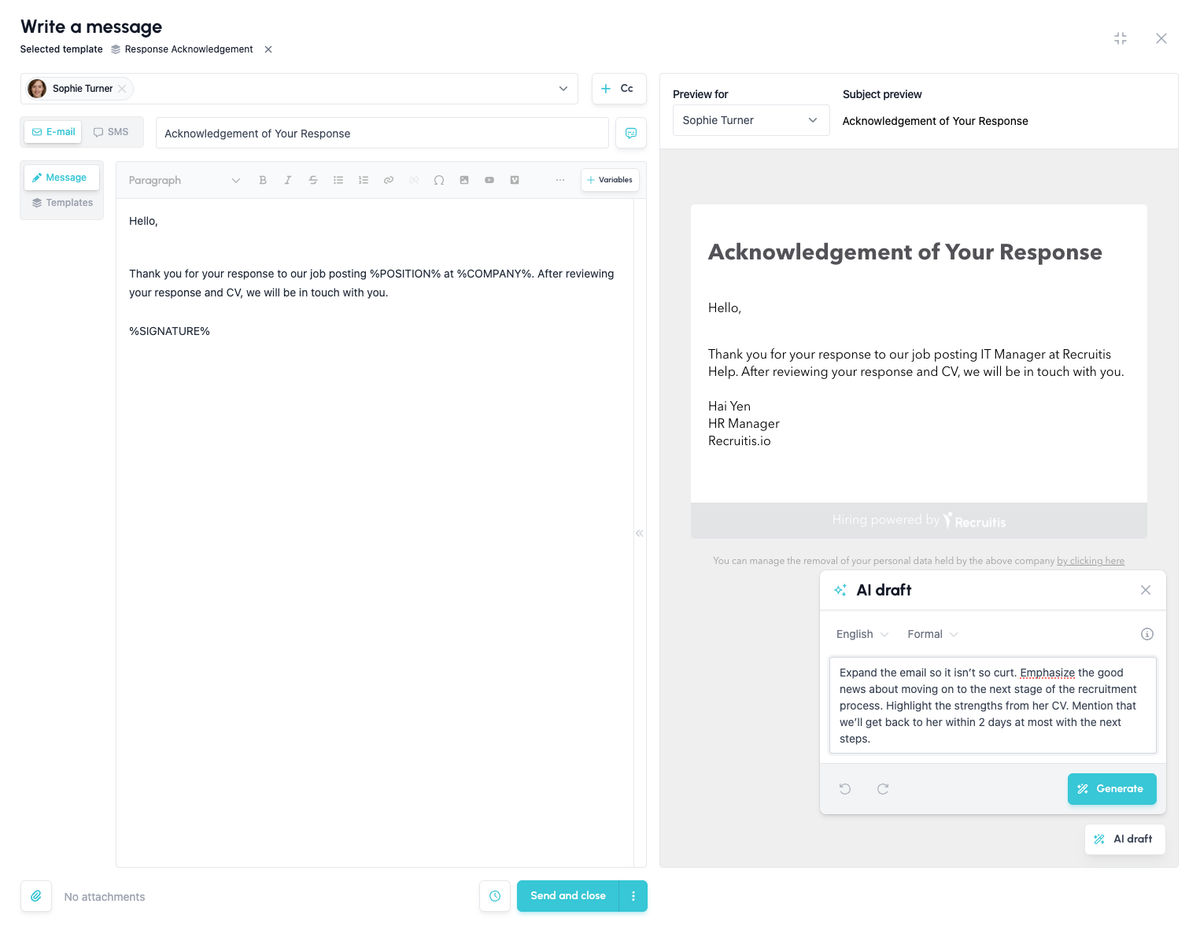Schedule sending with the clock icon
Screen dimensions: 1200x932
(x=495, y=896)
